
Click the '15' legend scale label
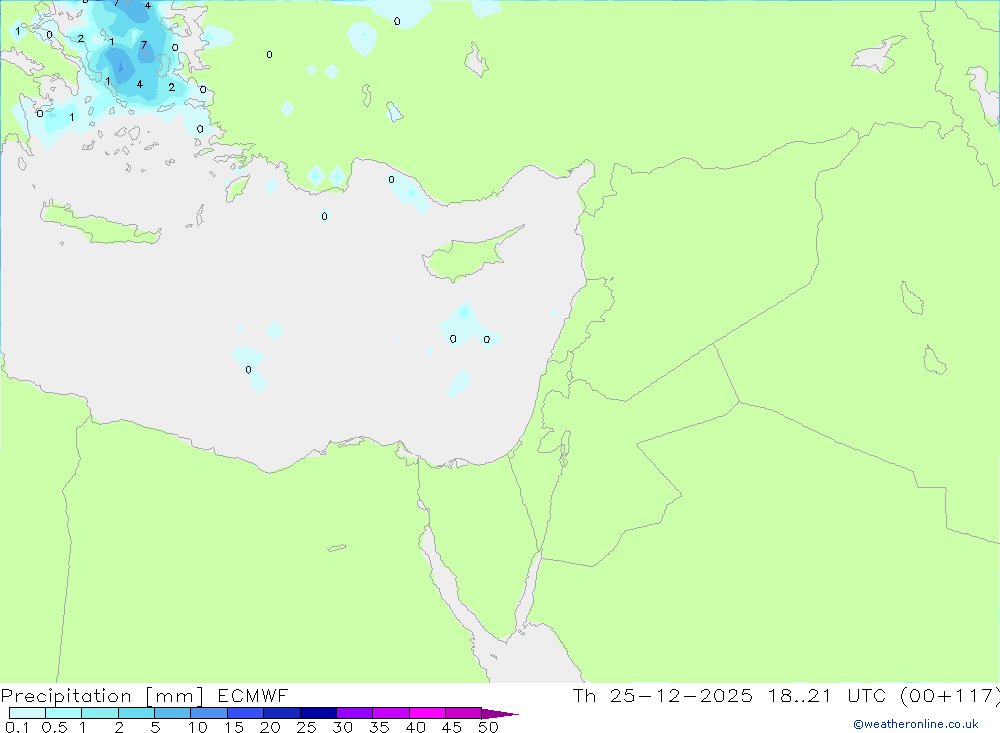234,727
